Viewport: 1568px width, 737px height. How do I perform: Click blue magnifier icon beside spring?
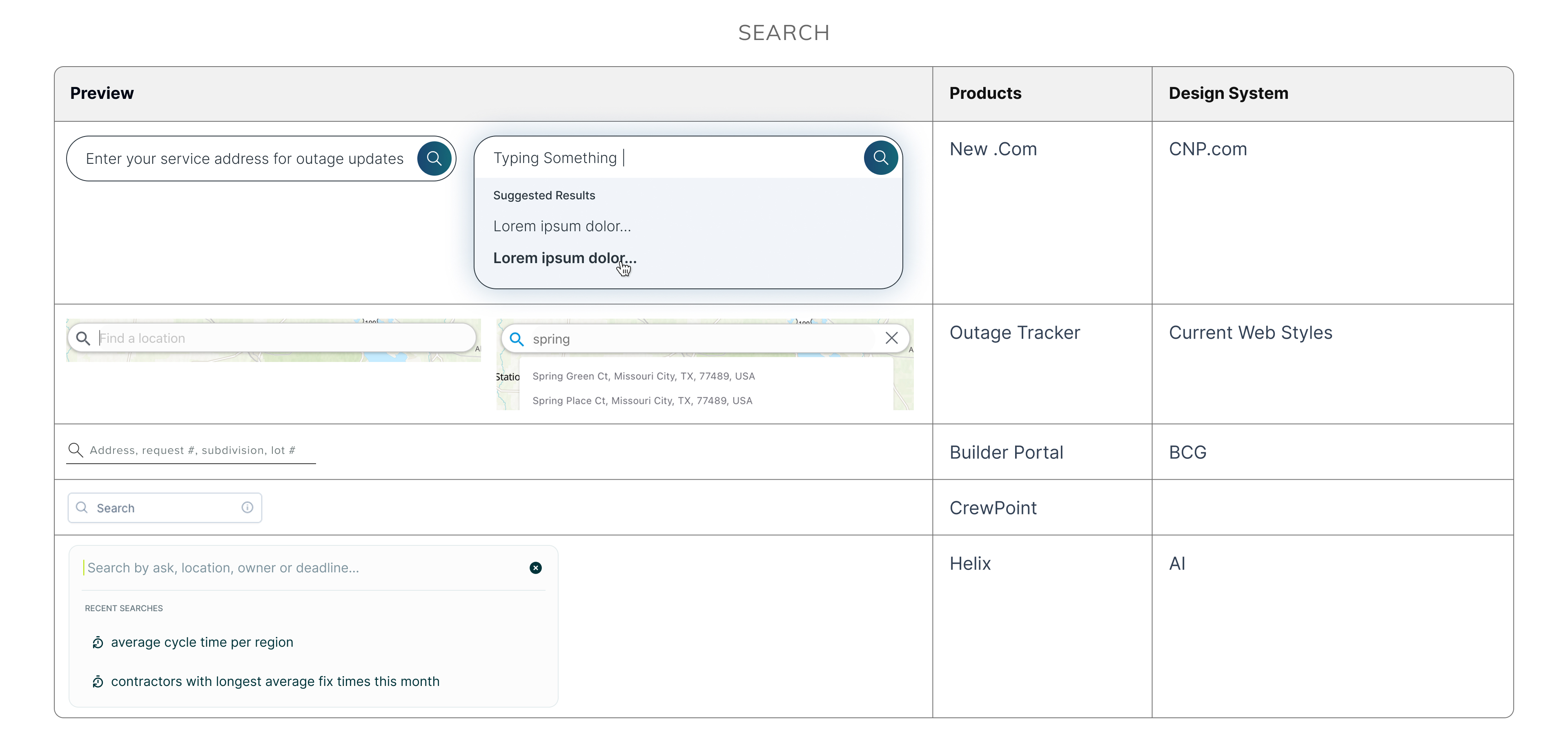pyautogui.click(x=517, y=339)
